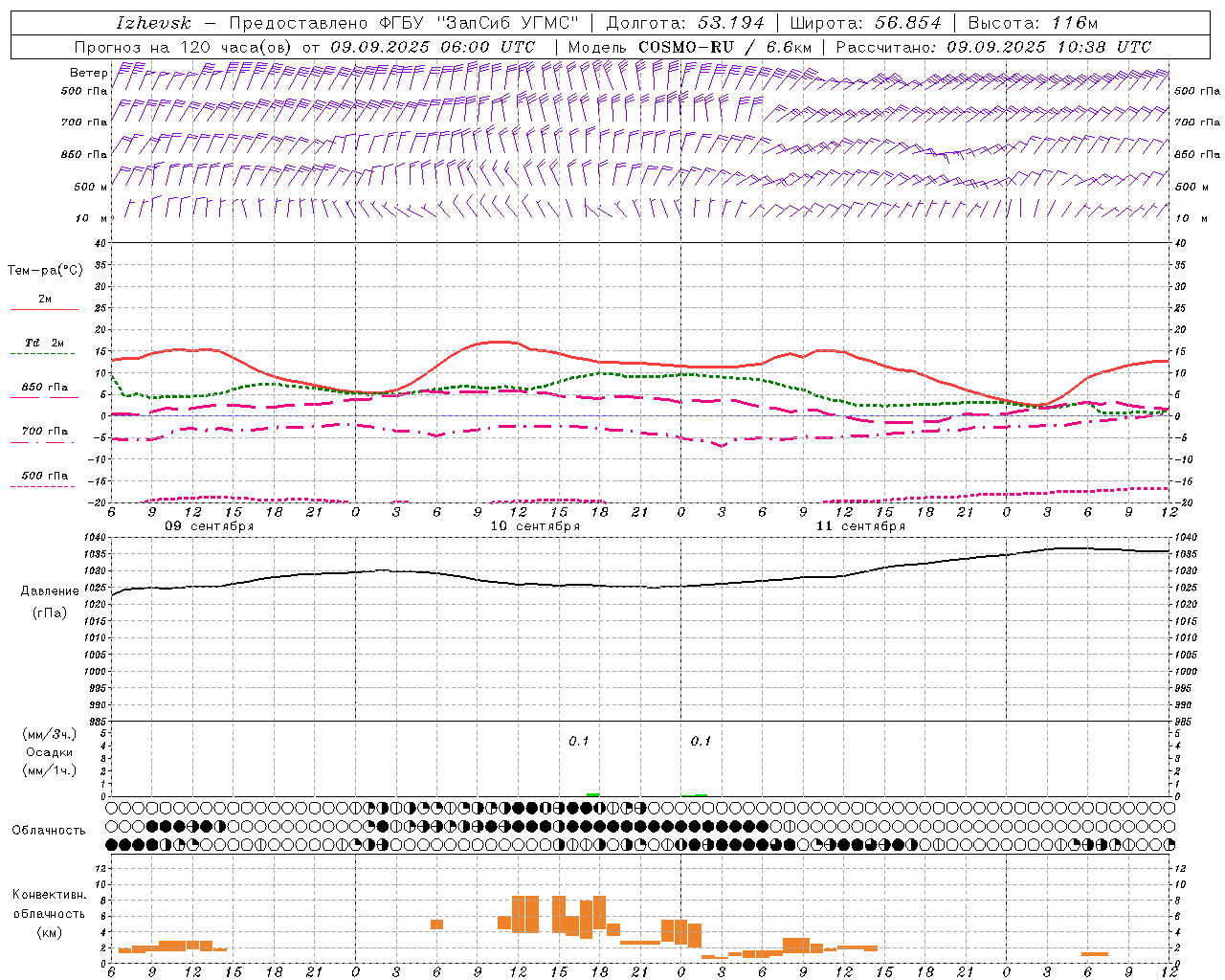
Task: Click the forecast start time 09.09.2025 06:00 UTC
Action: 433,47
